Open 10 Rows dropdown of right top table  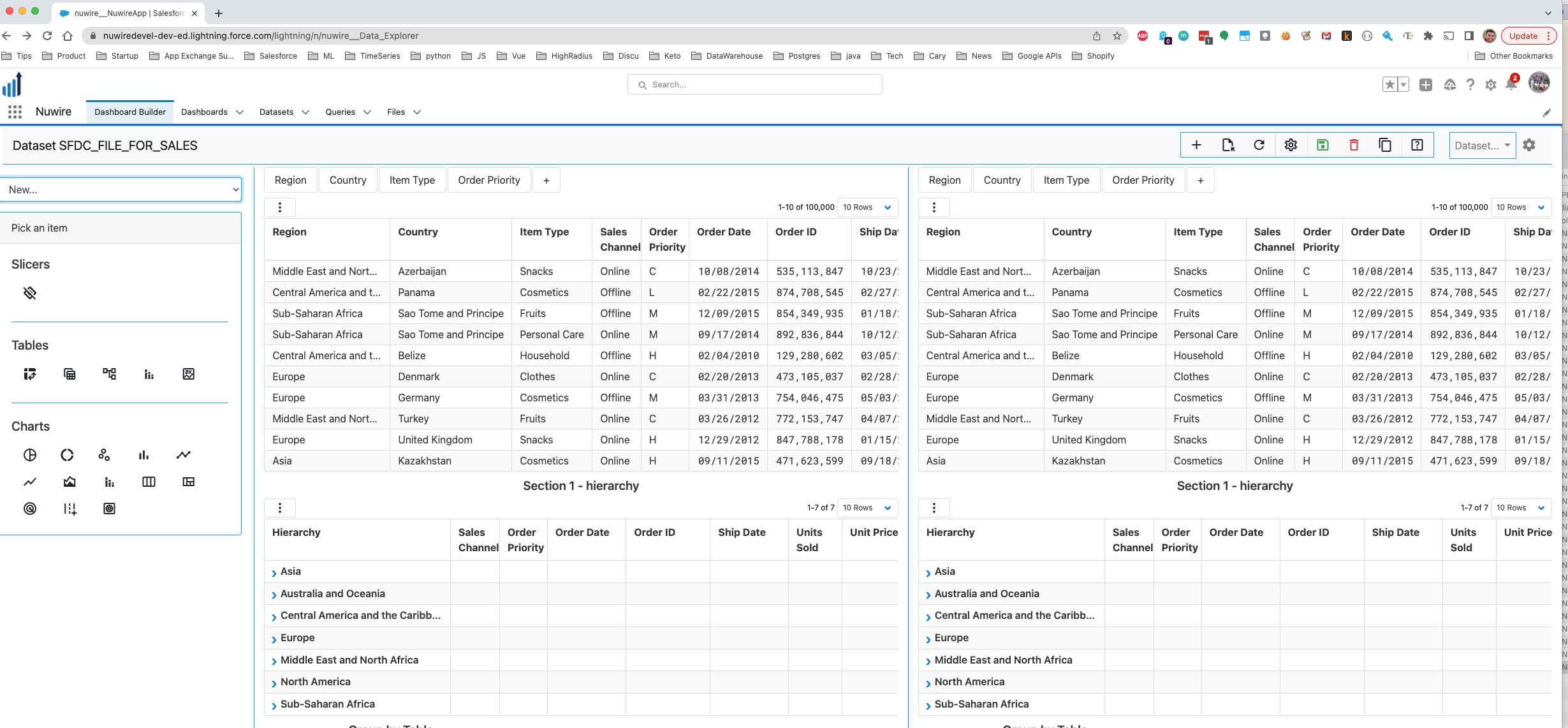tap(1521, 207)
